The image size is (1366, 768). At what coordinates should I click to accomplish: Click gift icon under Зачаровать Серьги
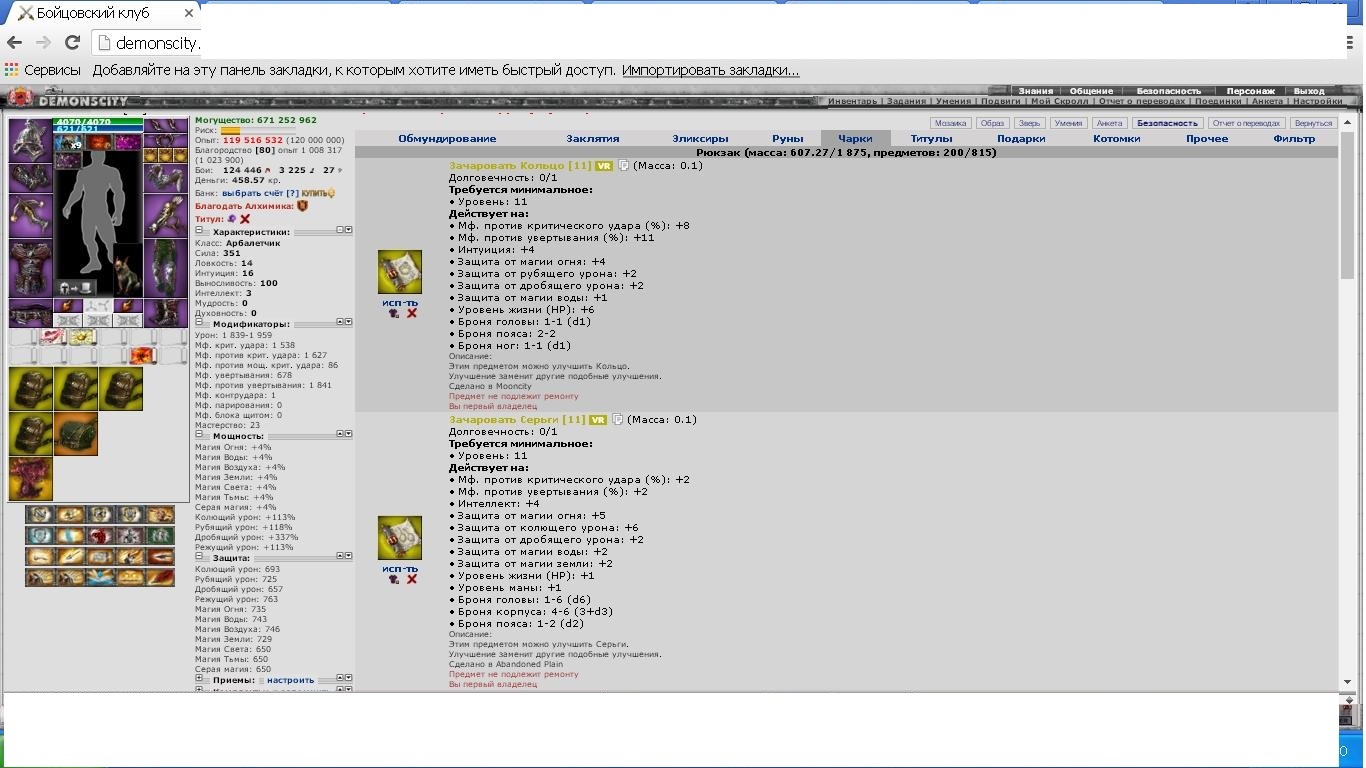coord(394,579)
